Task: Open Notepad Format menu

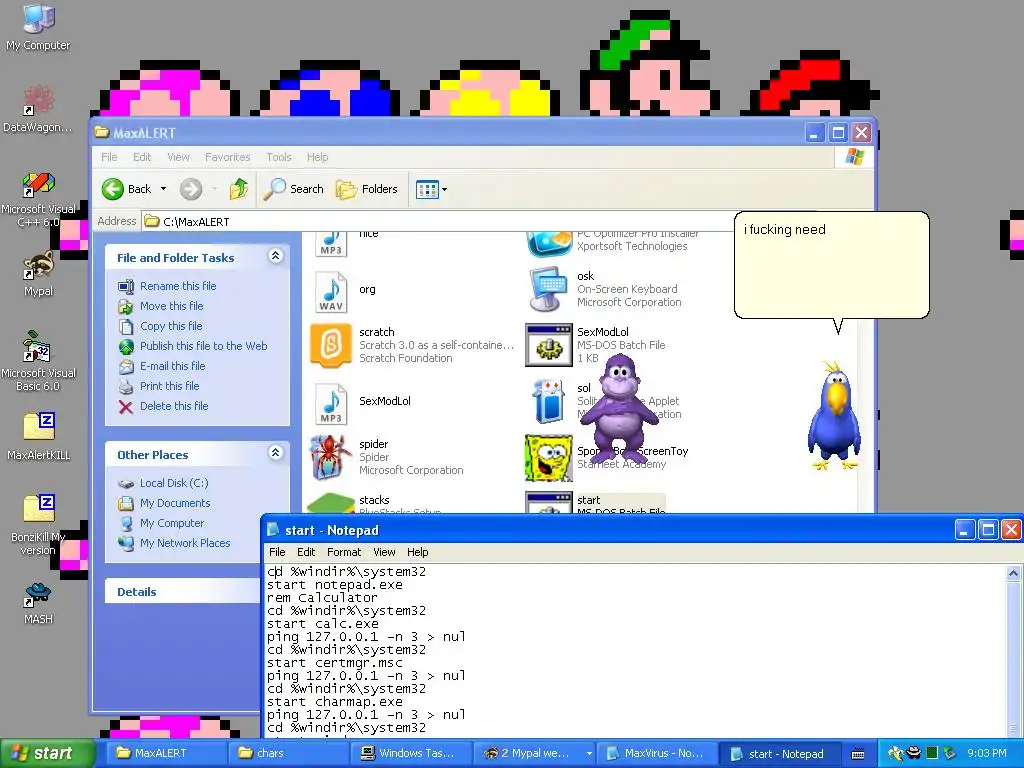Action: pos(344,552)
